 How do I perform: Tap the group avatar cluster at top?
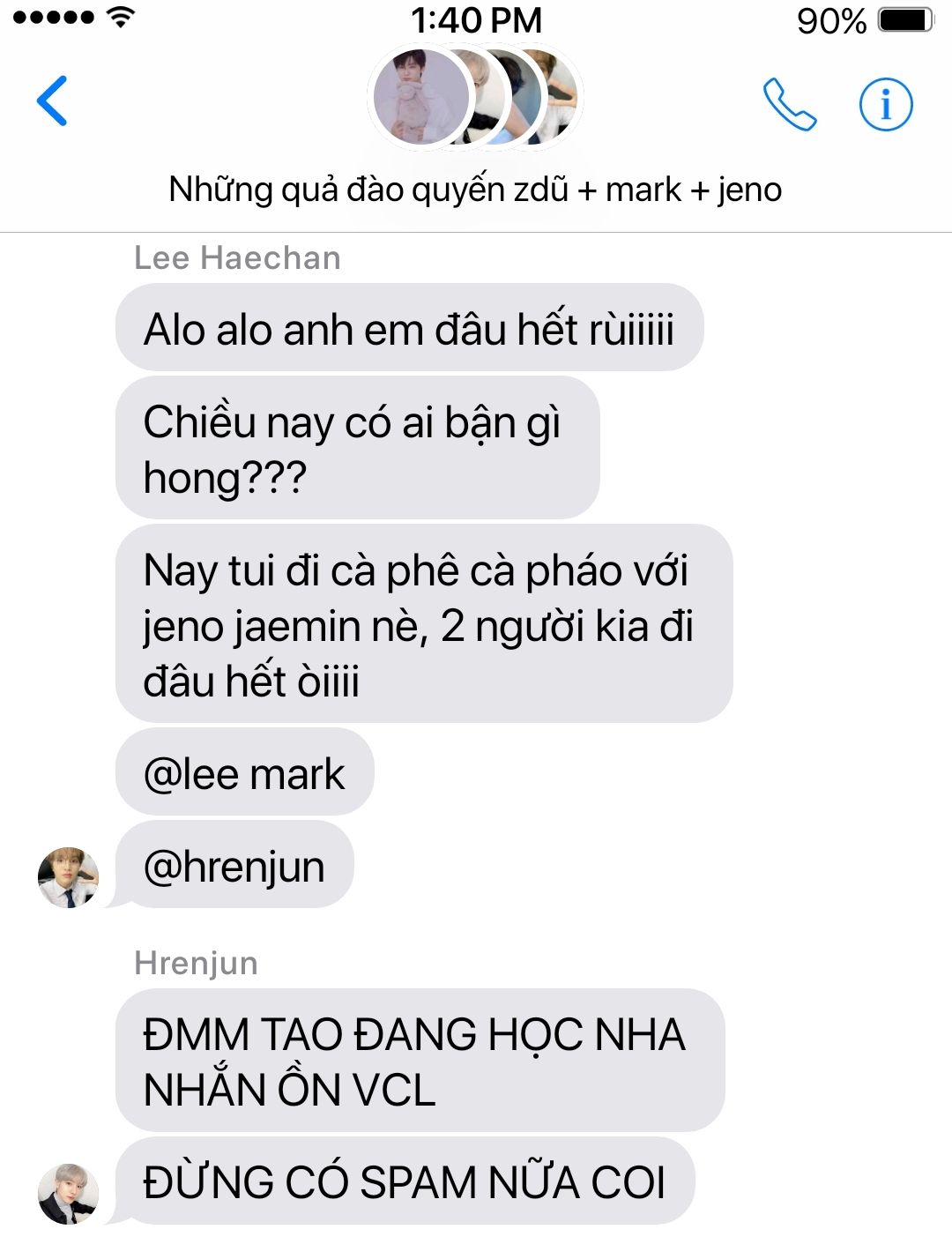click(475, 97)
